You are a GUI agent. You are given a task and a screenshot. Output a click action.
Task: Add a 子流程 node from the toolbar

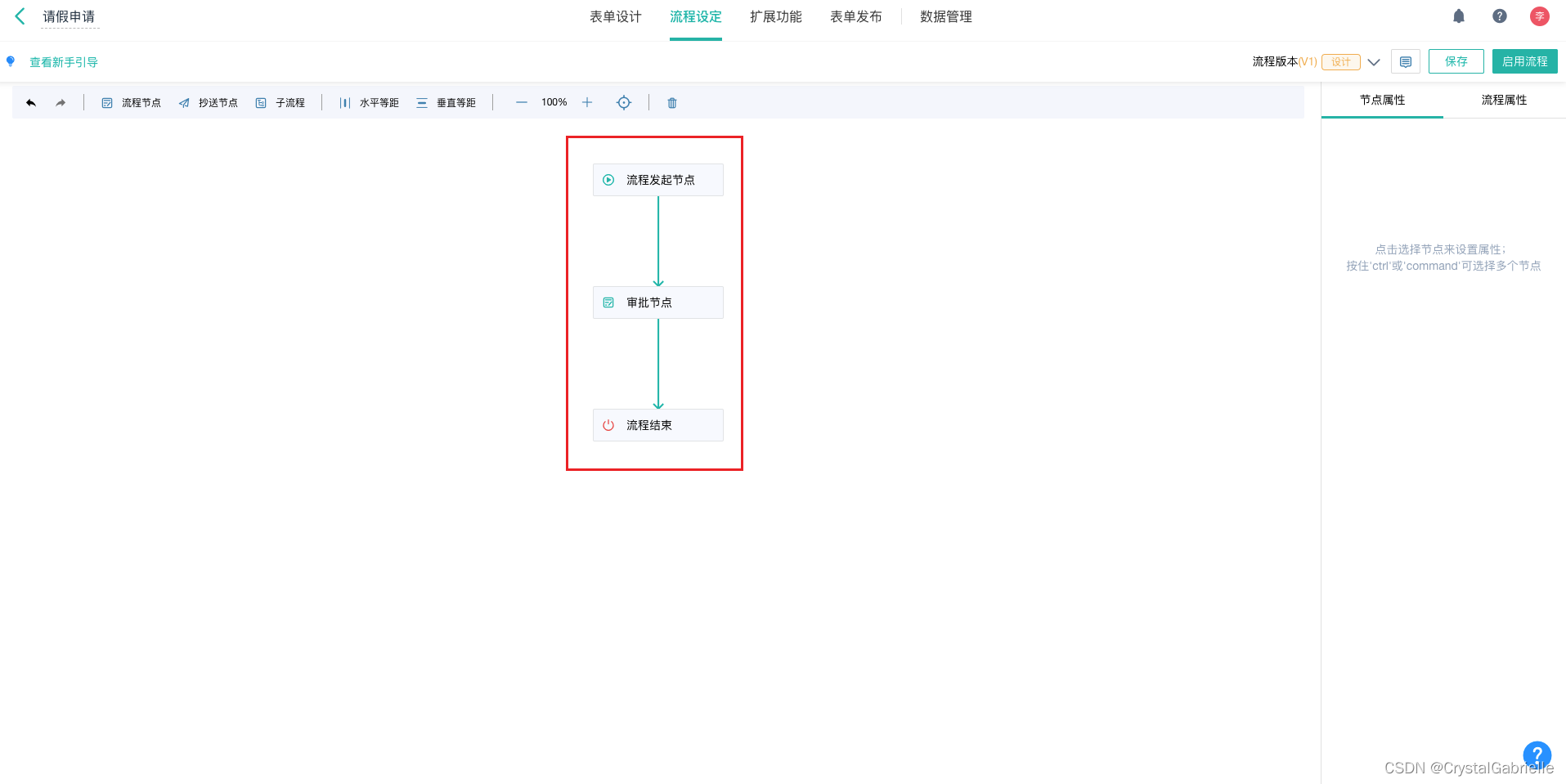tap(280, 103)
